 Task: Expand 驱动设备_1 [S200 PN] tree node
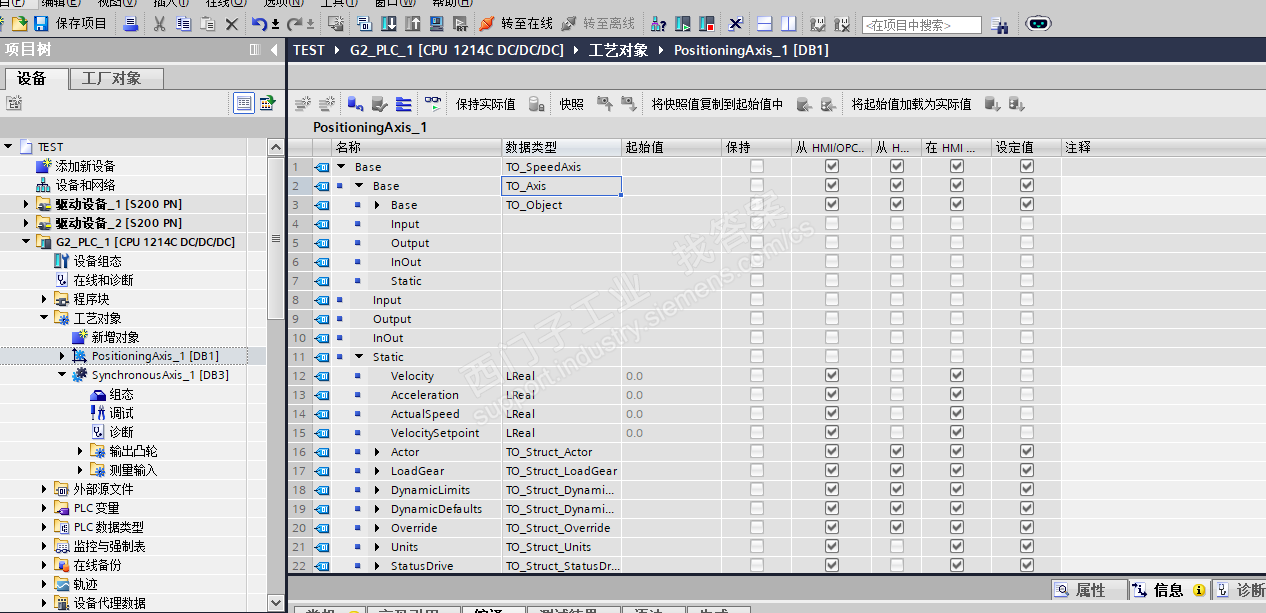click(26, 204)
